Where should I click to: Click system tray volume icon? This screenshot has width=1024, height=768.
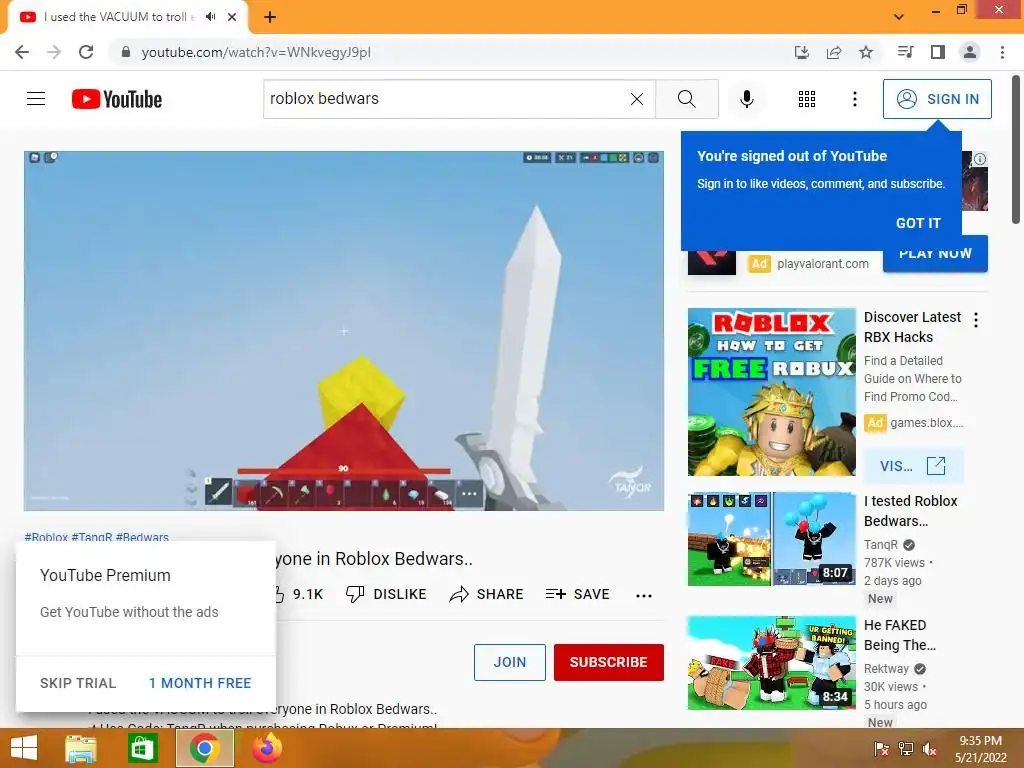[x=929, y=749]
